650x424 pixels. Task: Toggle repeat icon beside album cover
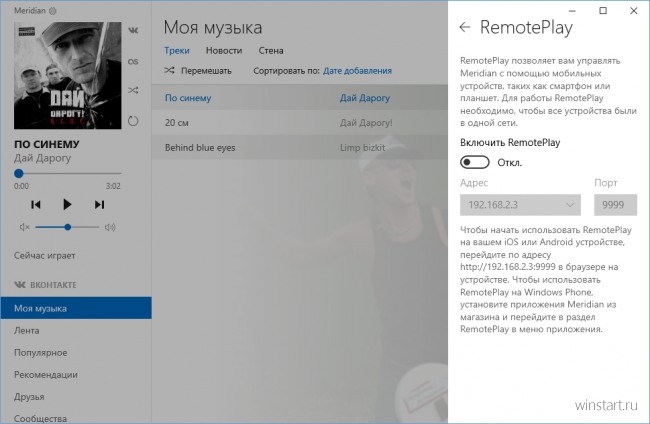[133, 121]
